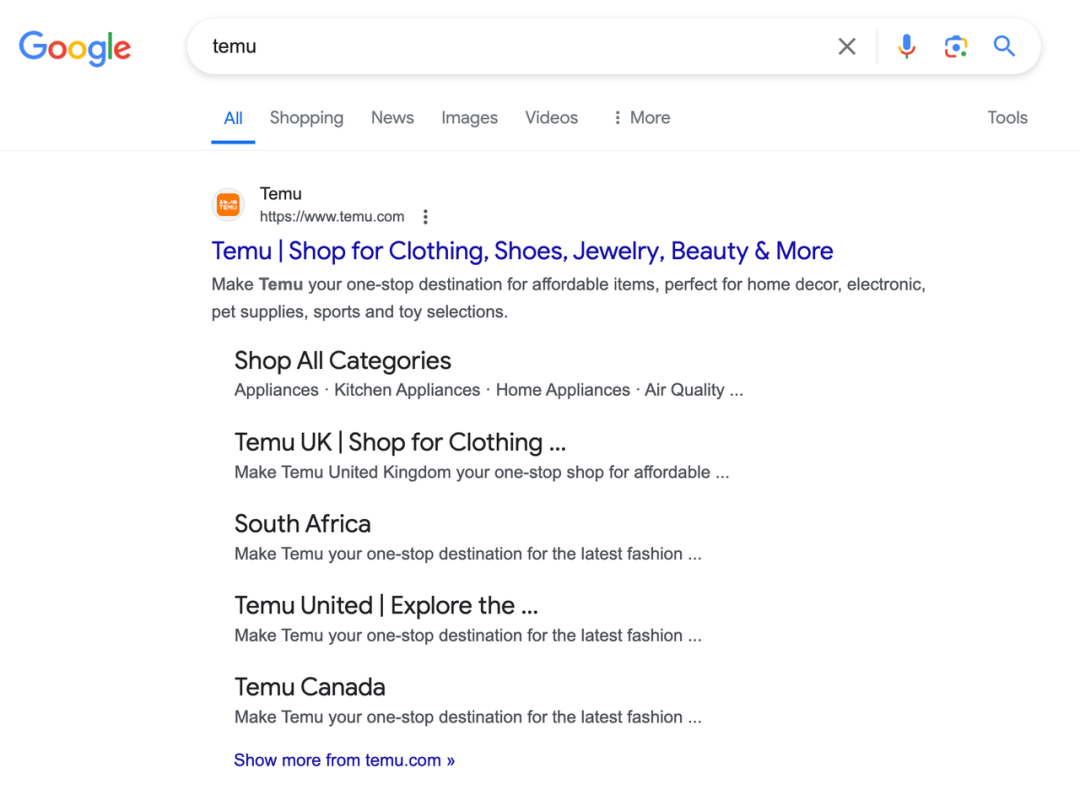Open three-dot options next to temu.com URL
This screenshot has width=1080, height=790.
pos(426,217)
